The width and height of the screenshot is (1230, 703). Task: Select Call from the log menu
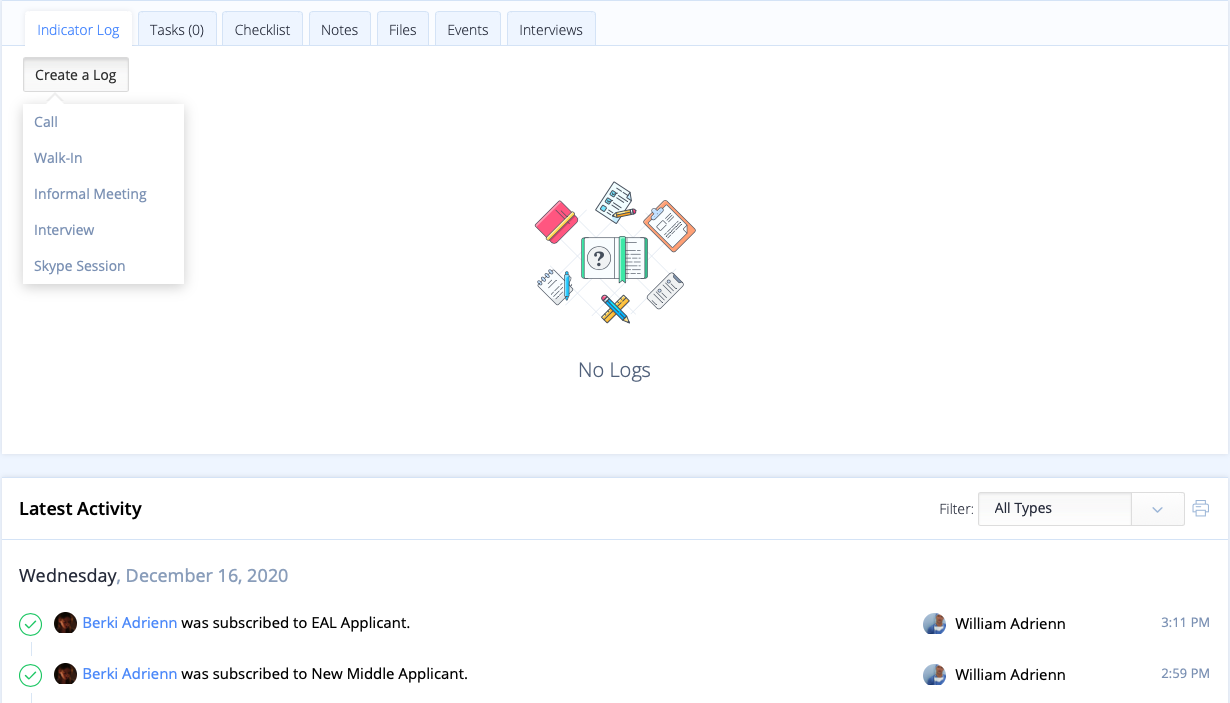45,121
